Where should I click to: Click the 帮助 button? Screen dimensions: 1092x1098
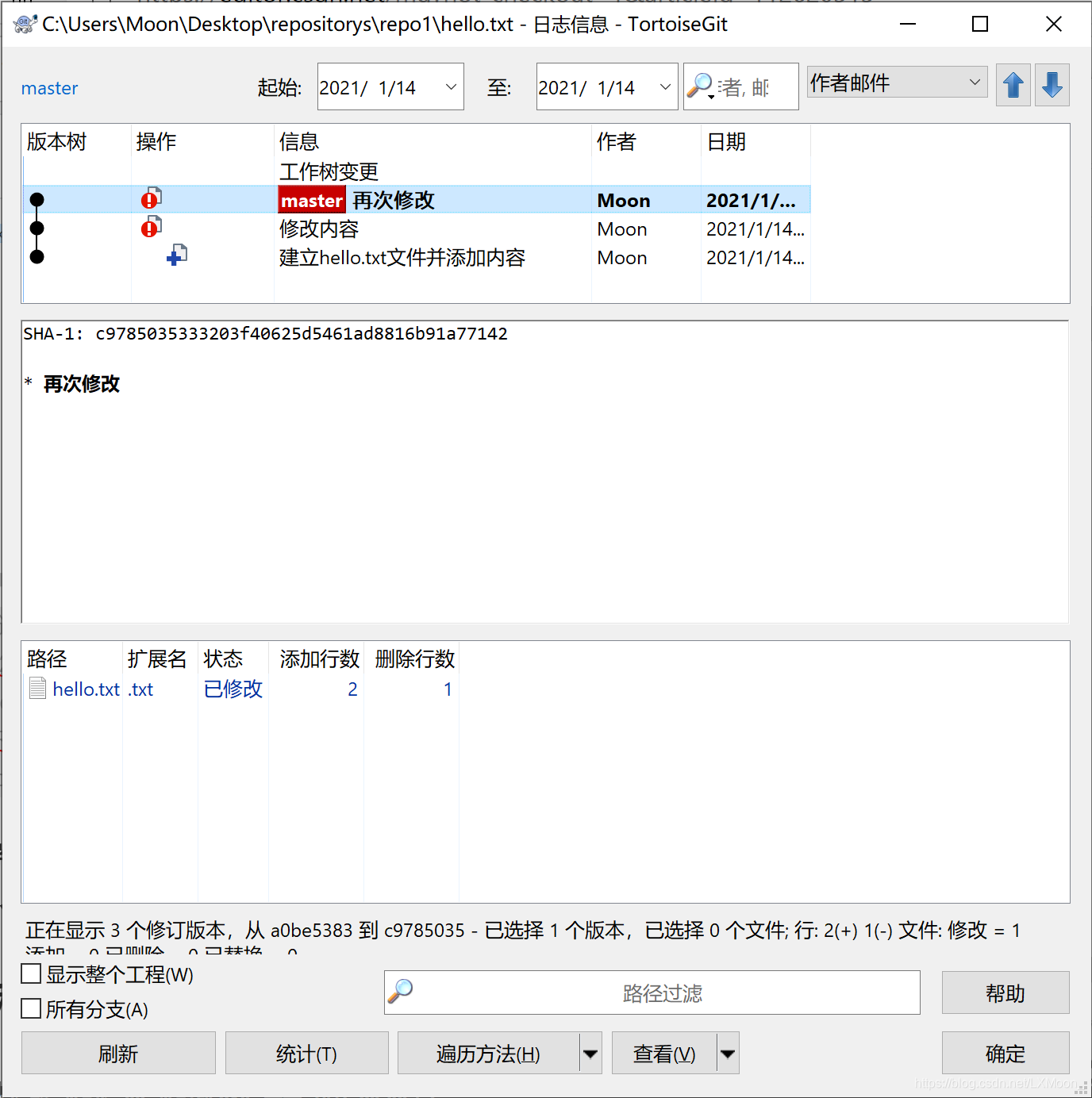1005,992
